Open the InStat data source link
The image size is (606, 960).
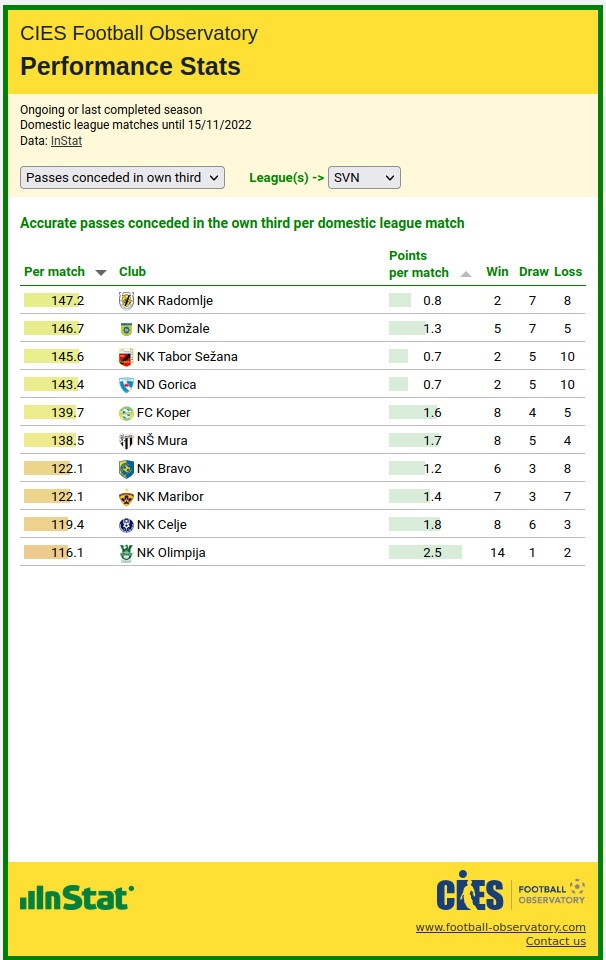66,141
